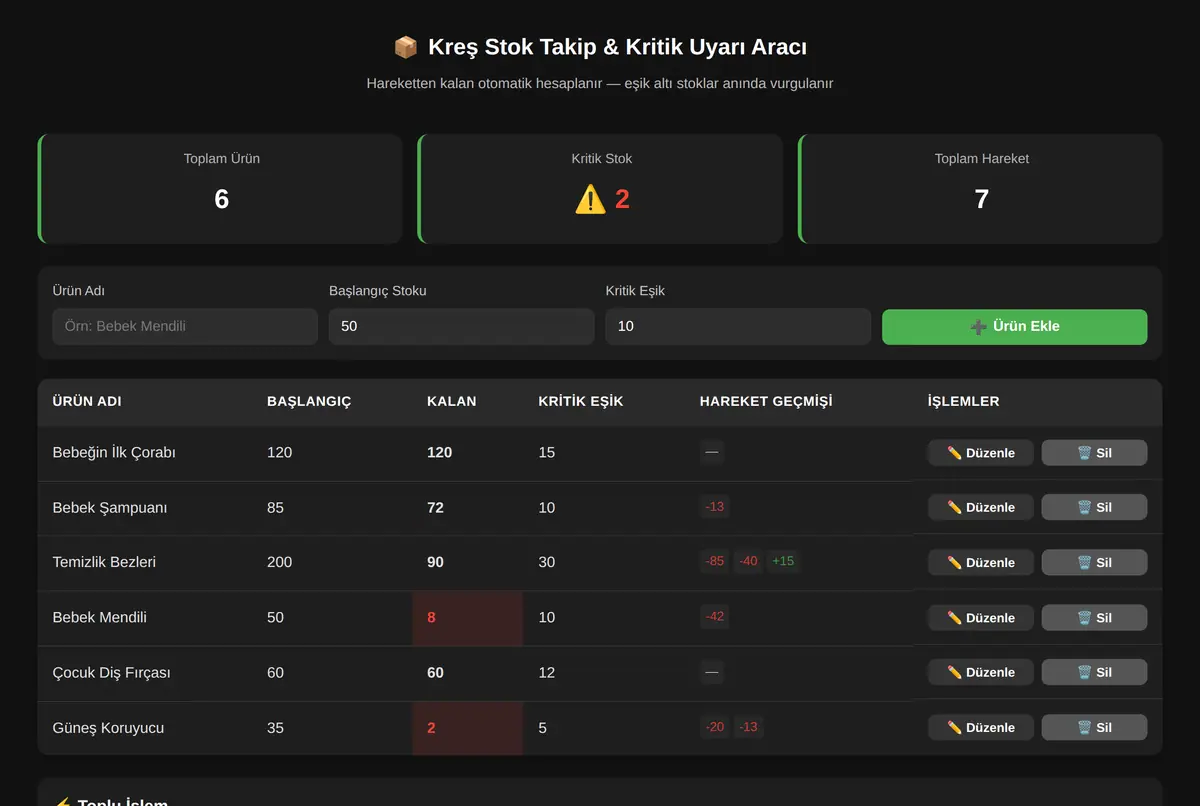Click the warning icon in Kritik Stok card
This screenshot has width=1200, height=806.
(x=590, y=199)
